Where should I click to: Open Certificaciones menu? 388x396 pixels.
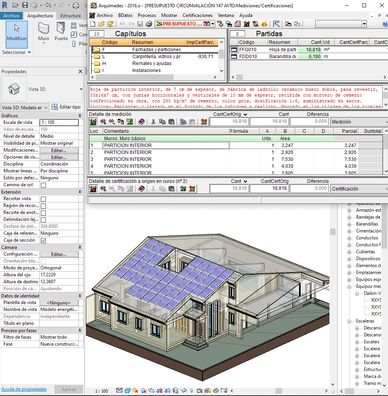(197, 15)
